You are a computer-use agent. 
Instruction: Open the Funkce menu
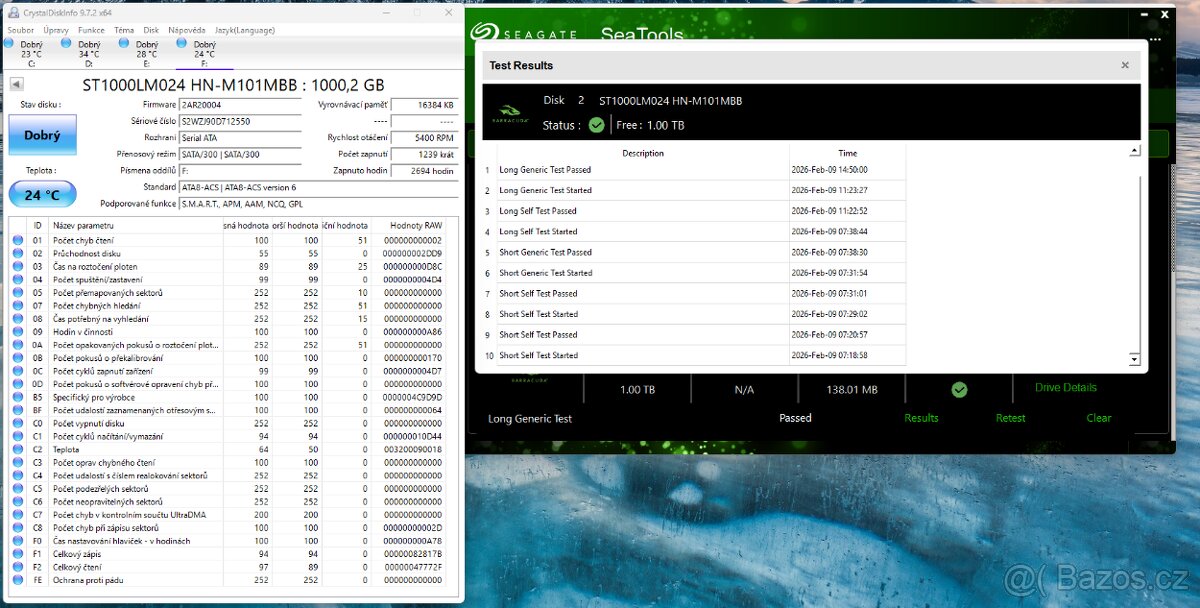(x=91, y=31)
